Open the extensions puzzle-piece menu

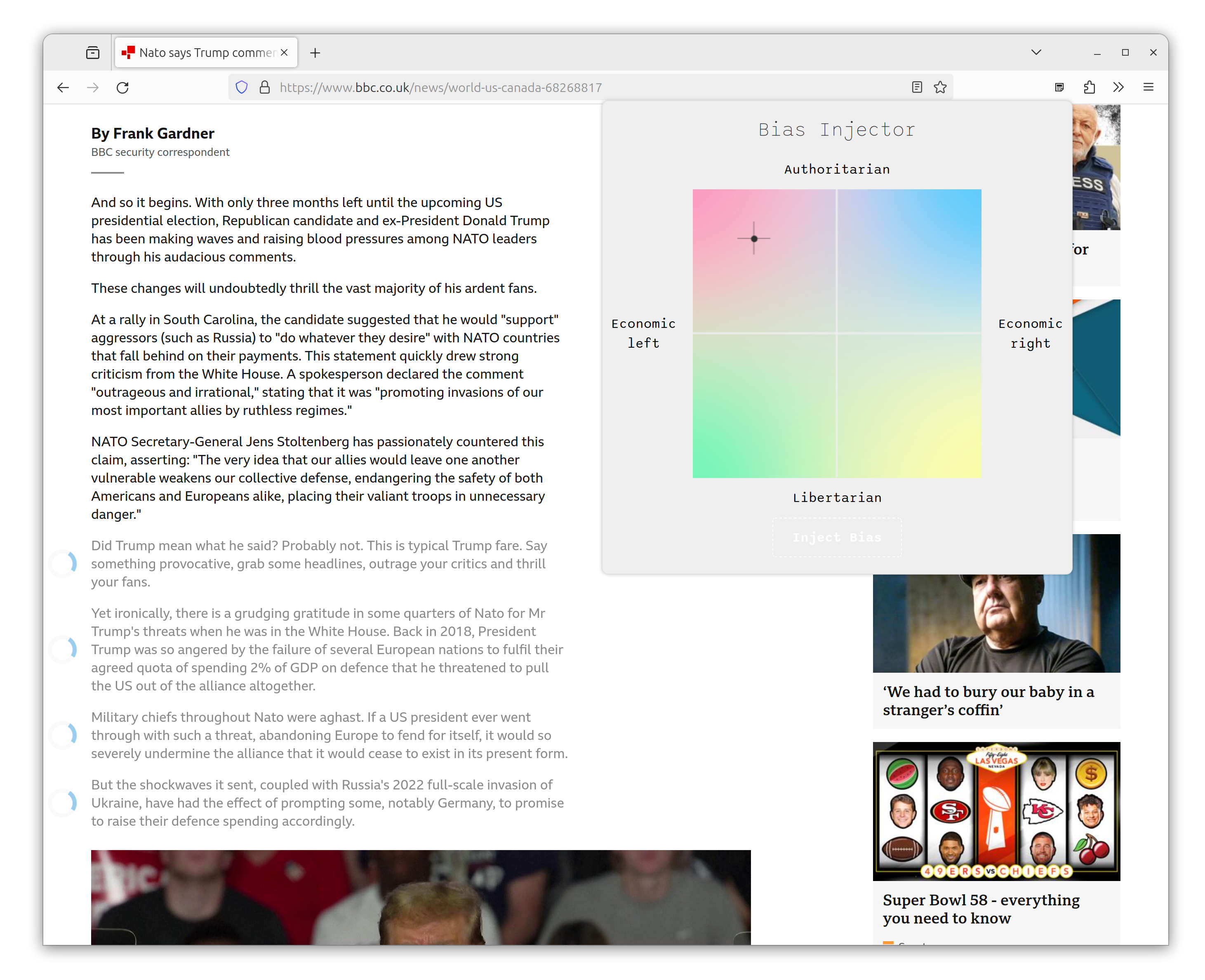coord(1089,87)
